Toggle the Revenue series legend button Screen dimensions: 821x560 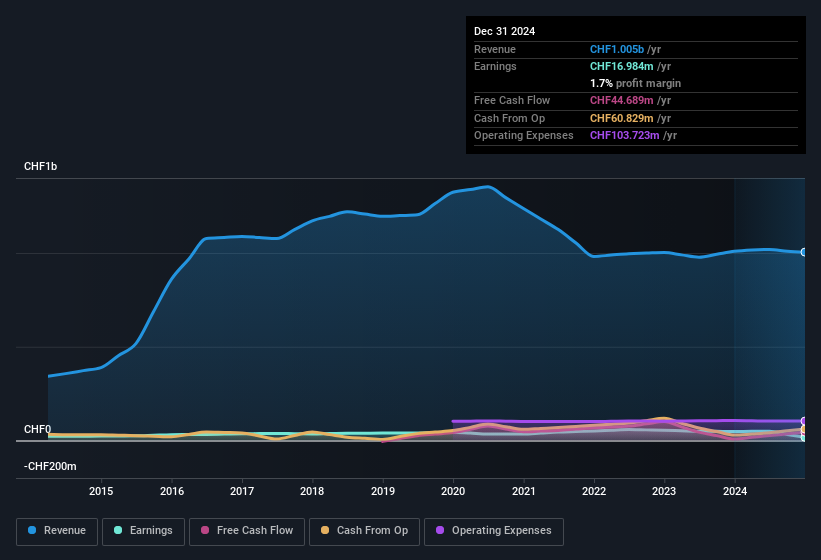[57, 532]
